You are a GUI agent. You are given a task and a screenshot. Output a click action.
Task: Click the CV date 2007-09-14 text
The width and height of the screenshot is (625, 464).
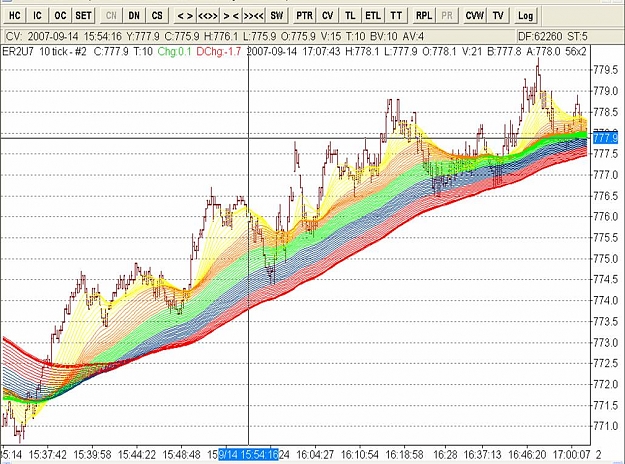(x=53, y=37)
